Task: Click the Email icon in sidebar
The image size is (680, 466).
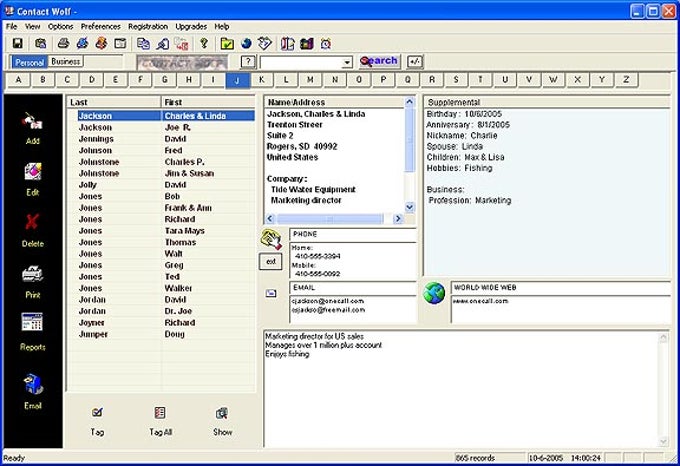Action: [x=32, y=385]
